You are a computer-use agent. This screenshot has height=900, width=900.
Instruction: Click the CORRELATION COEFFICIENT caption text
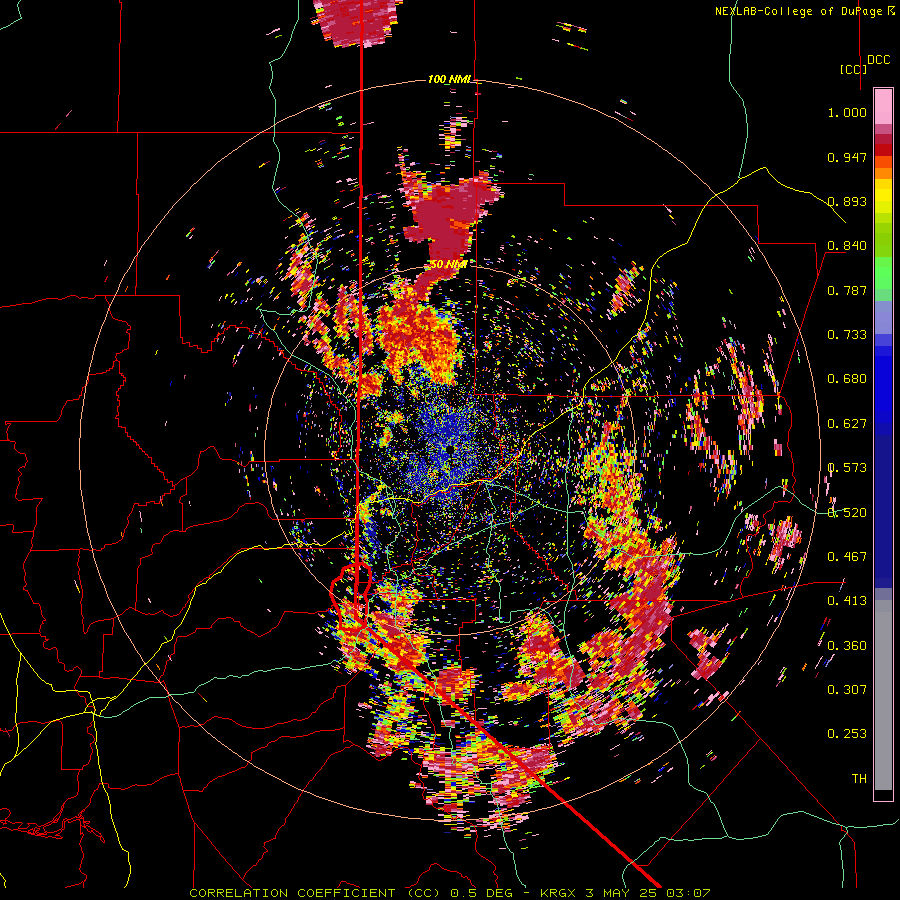coord(292,893)
